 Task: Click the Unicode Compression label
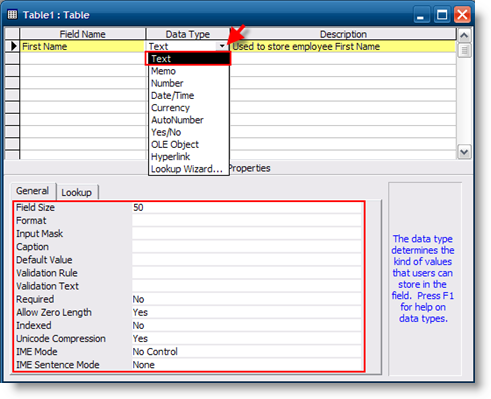click(x=61, y=339)
